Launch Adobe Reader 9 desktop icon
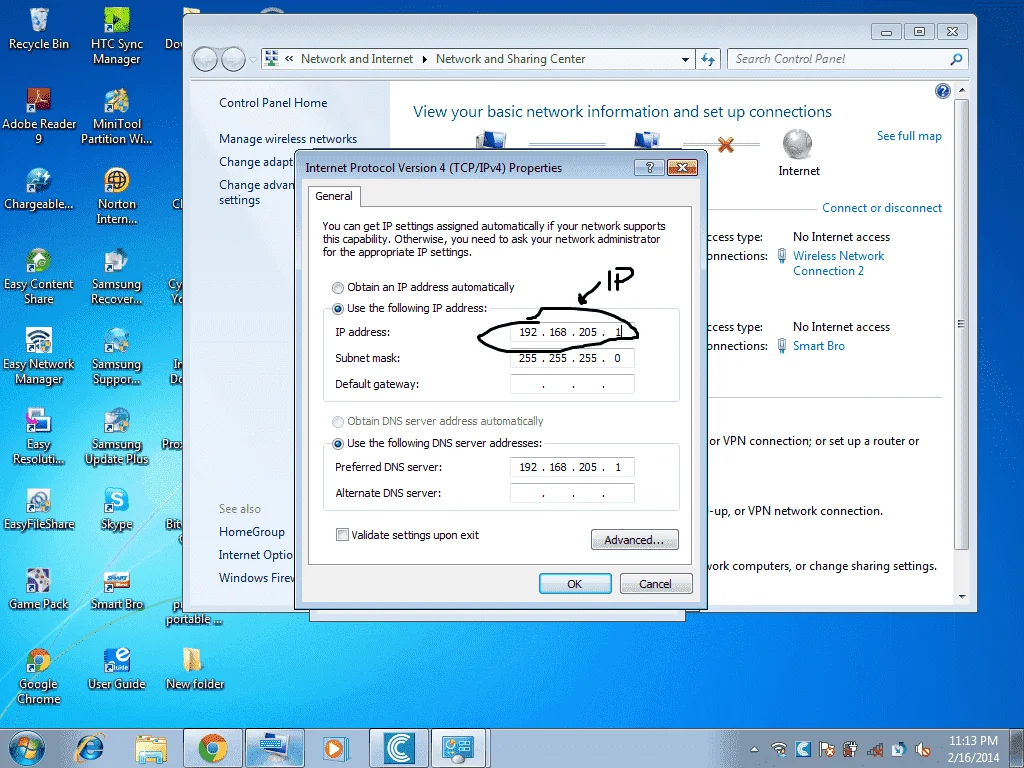This screenshot has width=1024, height=768. [39, 116]
